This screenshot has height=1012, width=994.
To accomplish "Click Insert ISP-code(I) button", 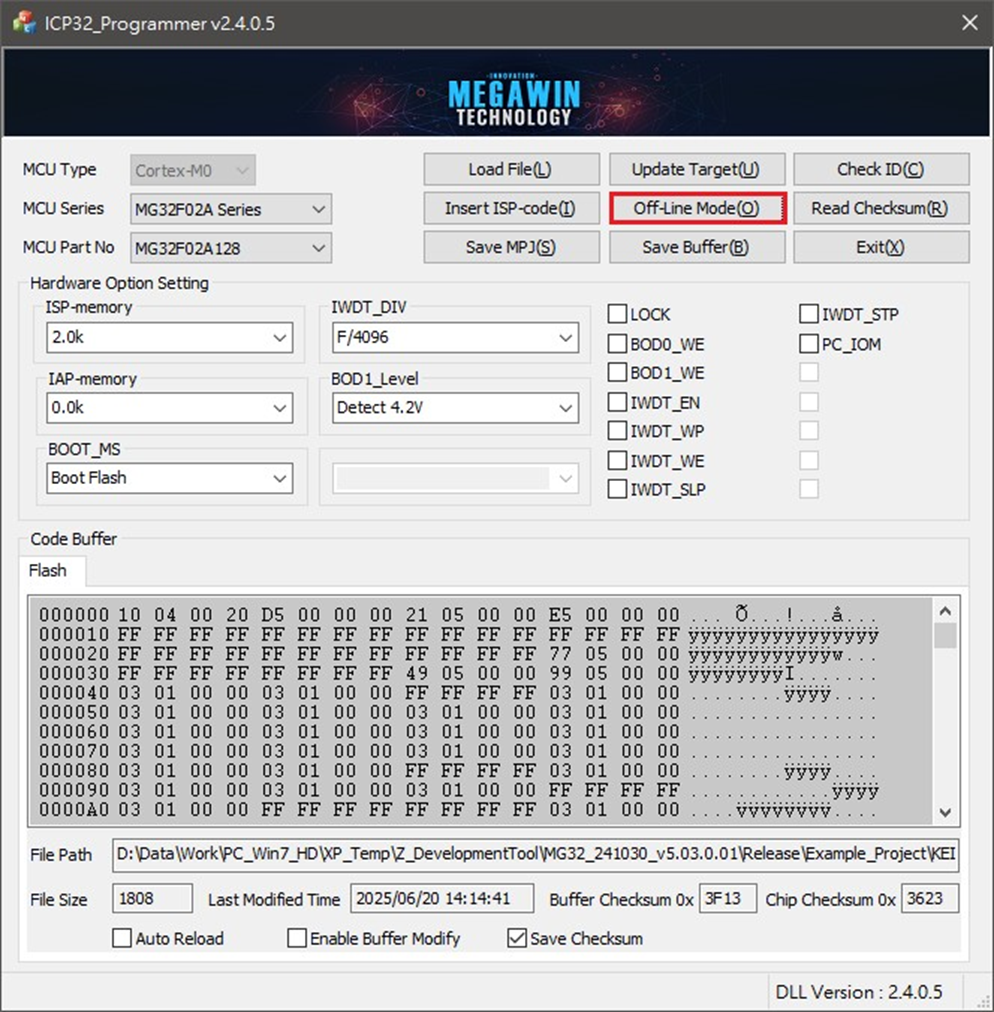I will coord(511,208).
